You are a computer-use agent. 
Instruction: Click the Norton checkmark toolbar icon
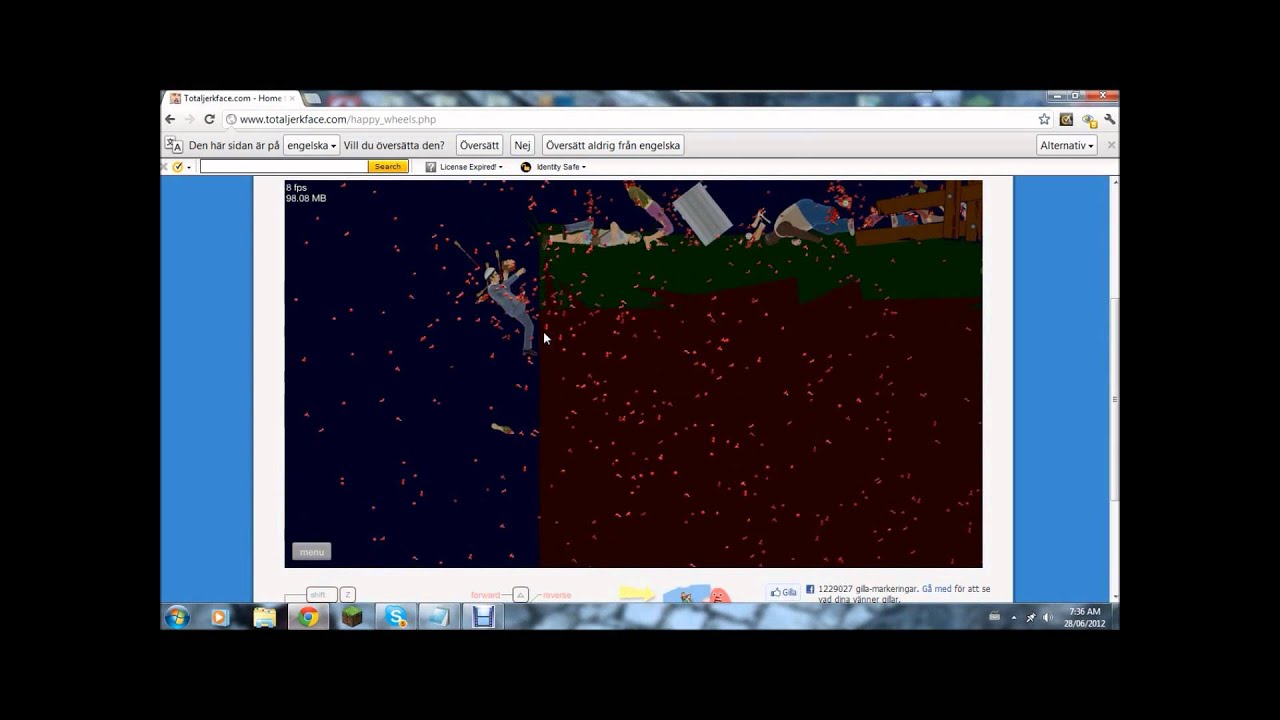[178, 167]
